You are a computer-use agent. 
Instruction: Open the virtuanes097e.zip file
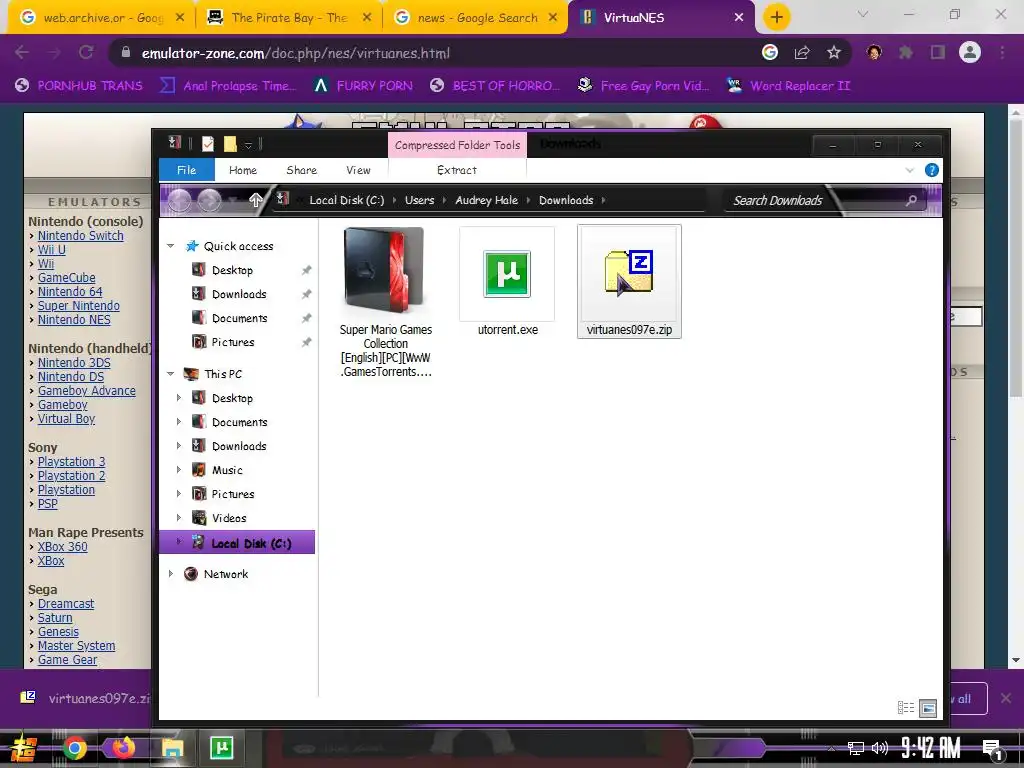pyautogui.click(x=629, y=281)
